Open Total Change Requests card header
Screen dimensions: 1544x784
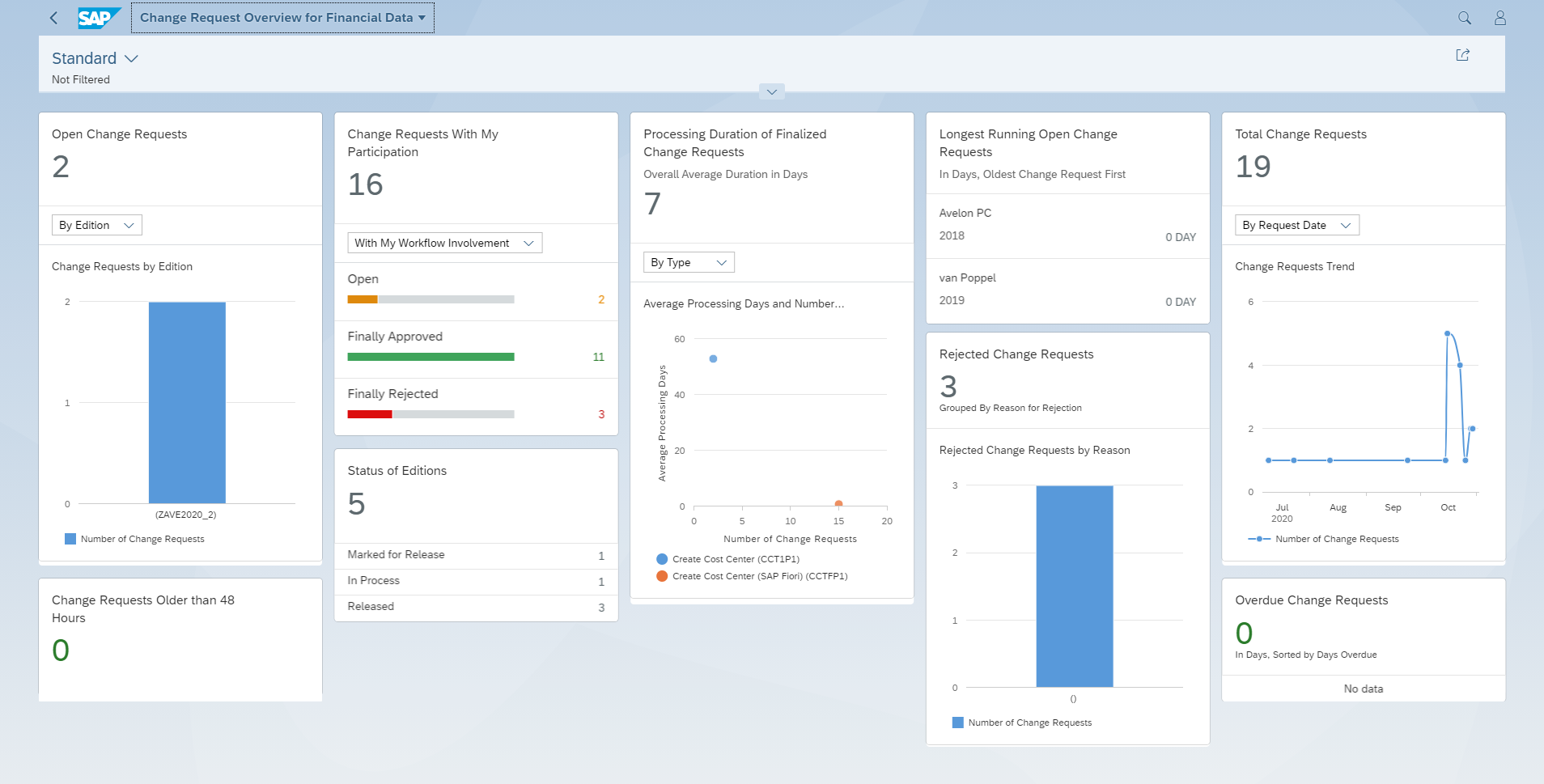point(1364,159)
